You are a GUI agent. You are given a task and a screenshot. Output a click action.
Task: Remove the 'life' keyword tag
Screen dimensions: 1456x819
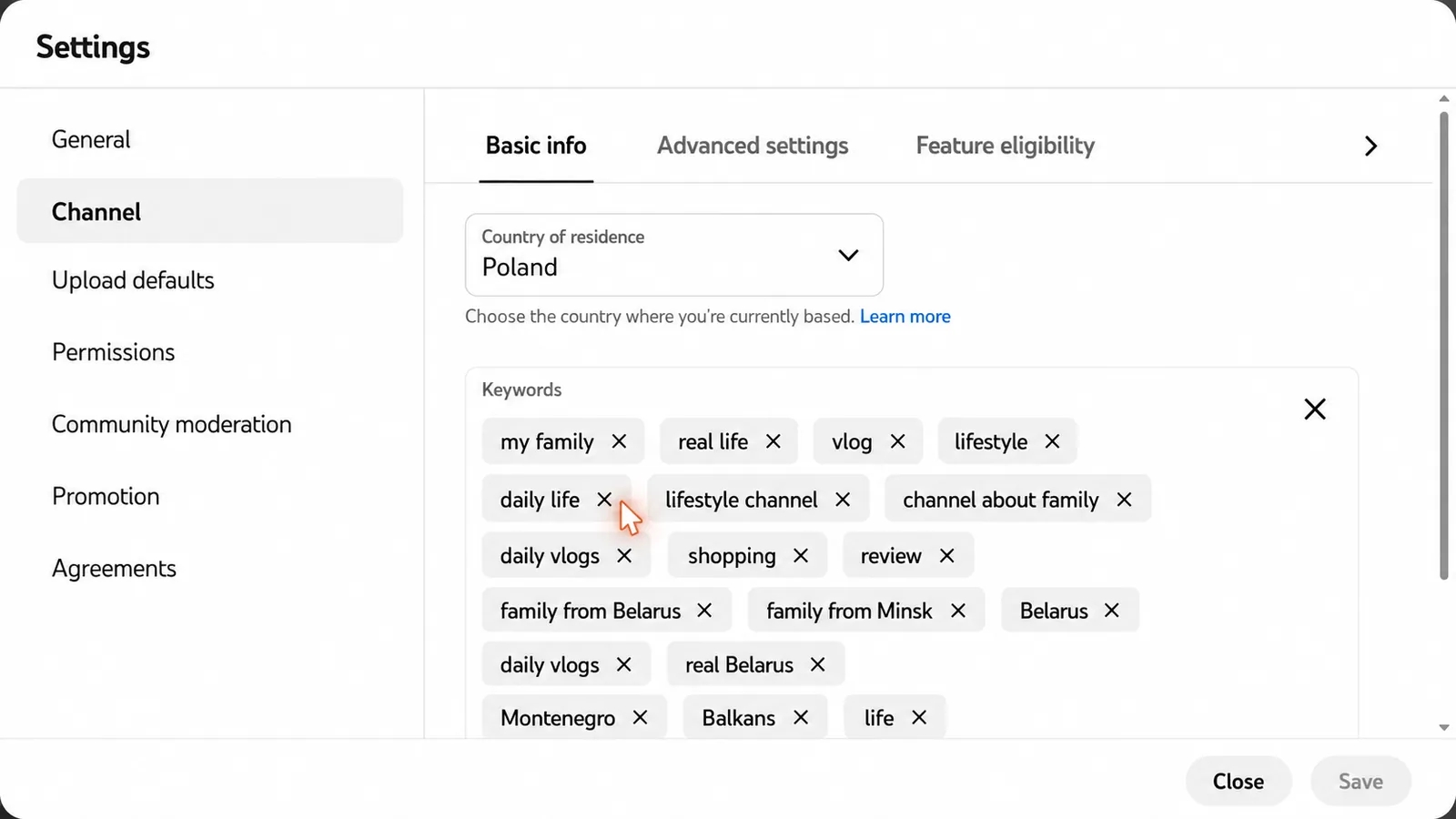[x=919, y=718]
